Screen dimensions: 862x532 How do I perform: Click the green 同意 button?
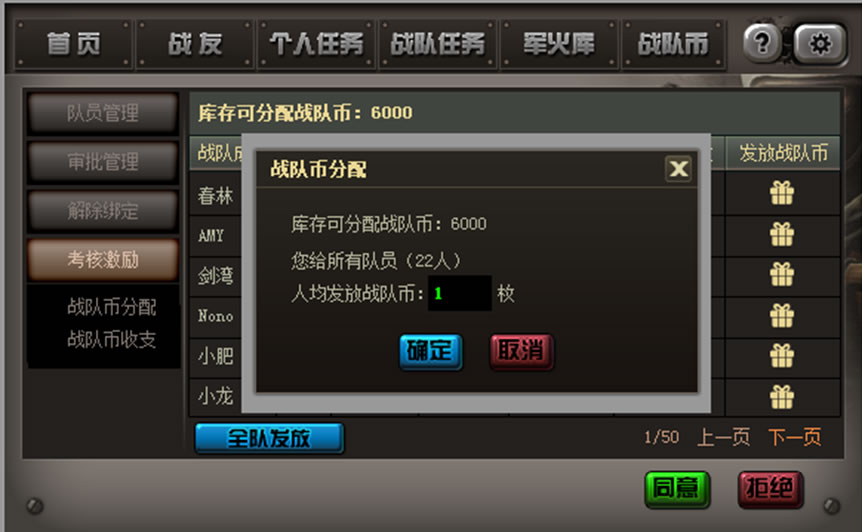[x=677, y=489]
